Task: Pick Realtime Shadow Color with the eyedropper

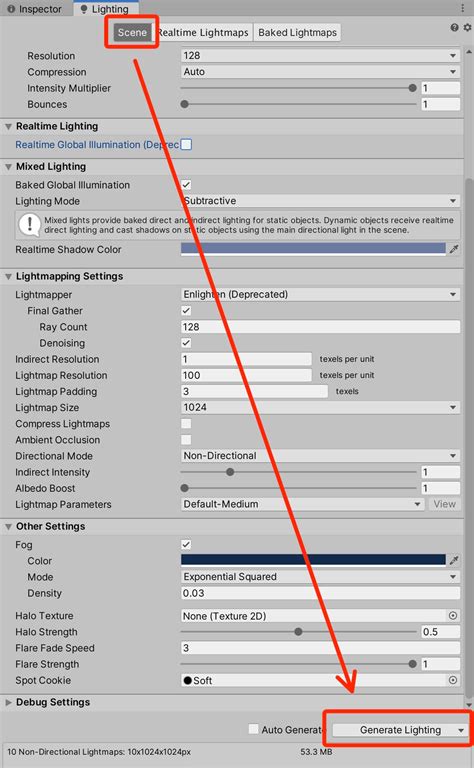Action: click(454, 249)
